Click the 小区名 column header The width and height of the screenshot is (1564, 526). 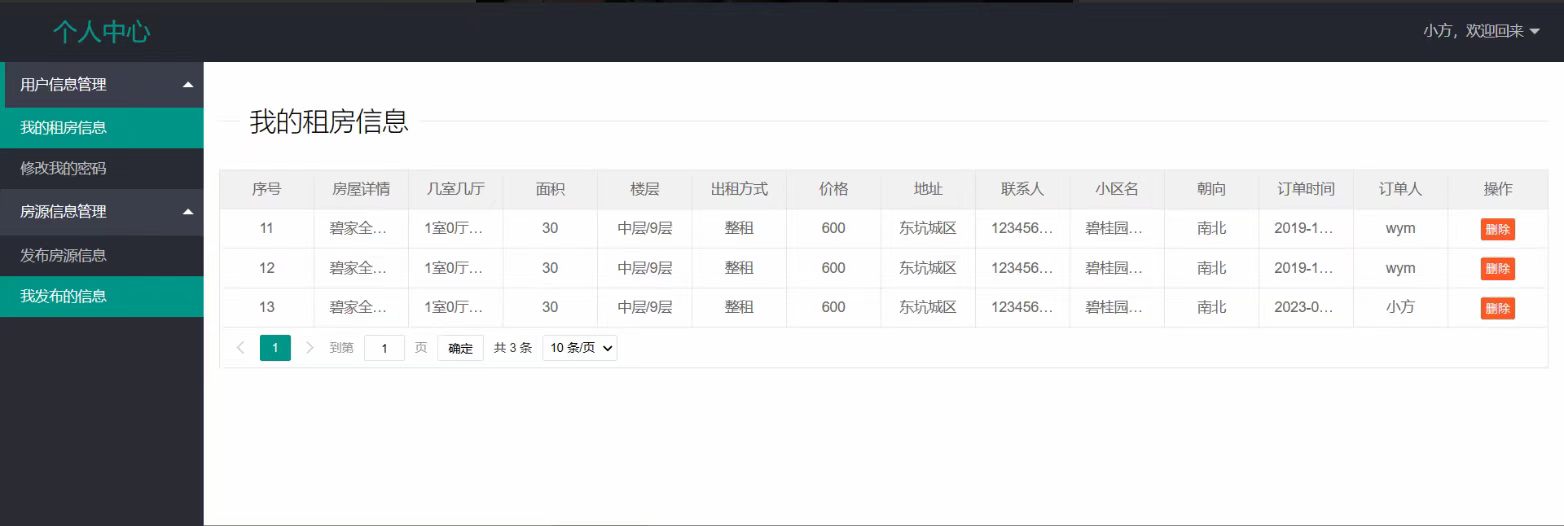pyautogui.click(x=1117, y=189)
